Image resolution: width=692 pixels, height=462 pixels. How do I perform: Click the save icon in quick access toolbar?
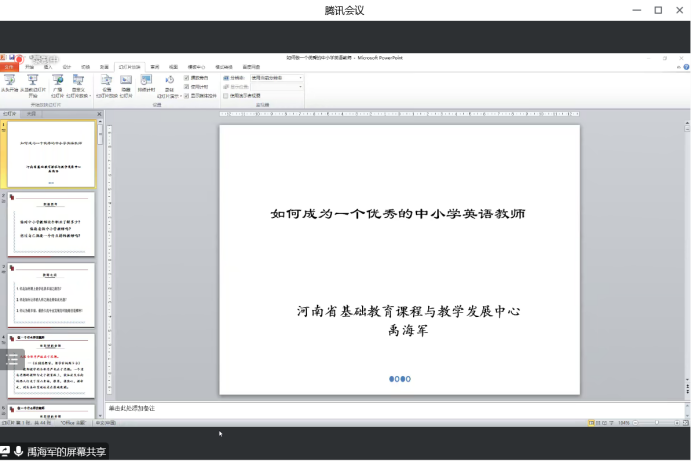(14, 58)
